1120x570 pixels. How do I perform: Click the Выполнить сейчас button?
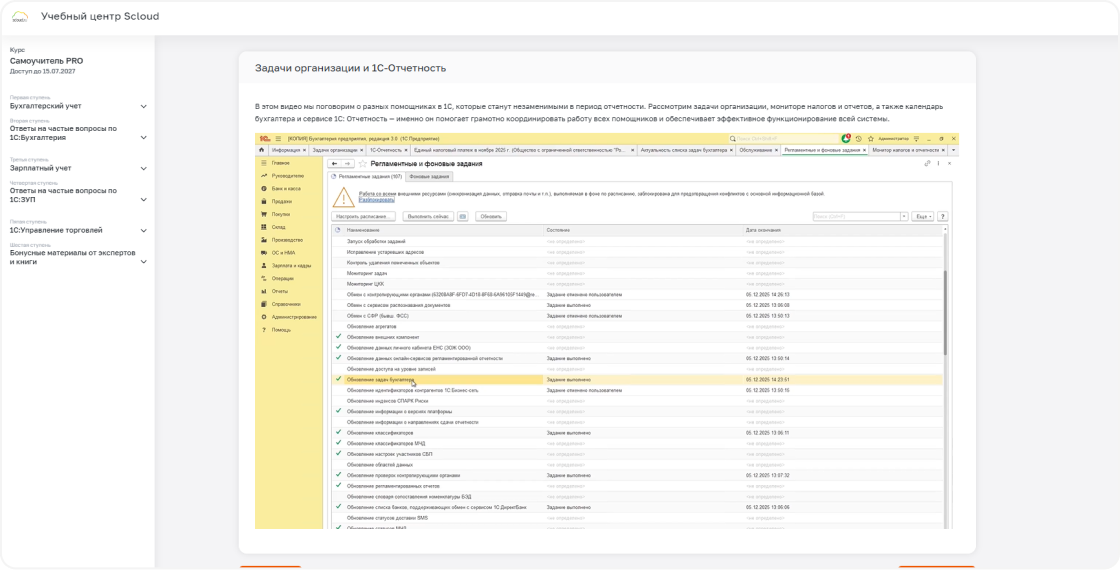[x=428, y=216]
